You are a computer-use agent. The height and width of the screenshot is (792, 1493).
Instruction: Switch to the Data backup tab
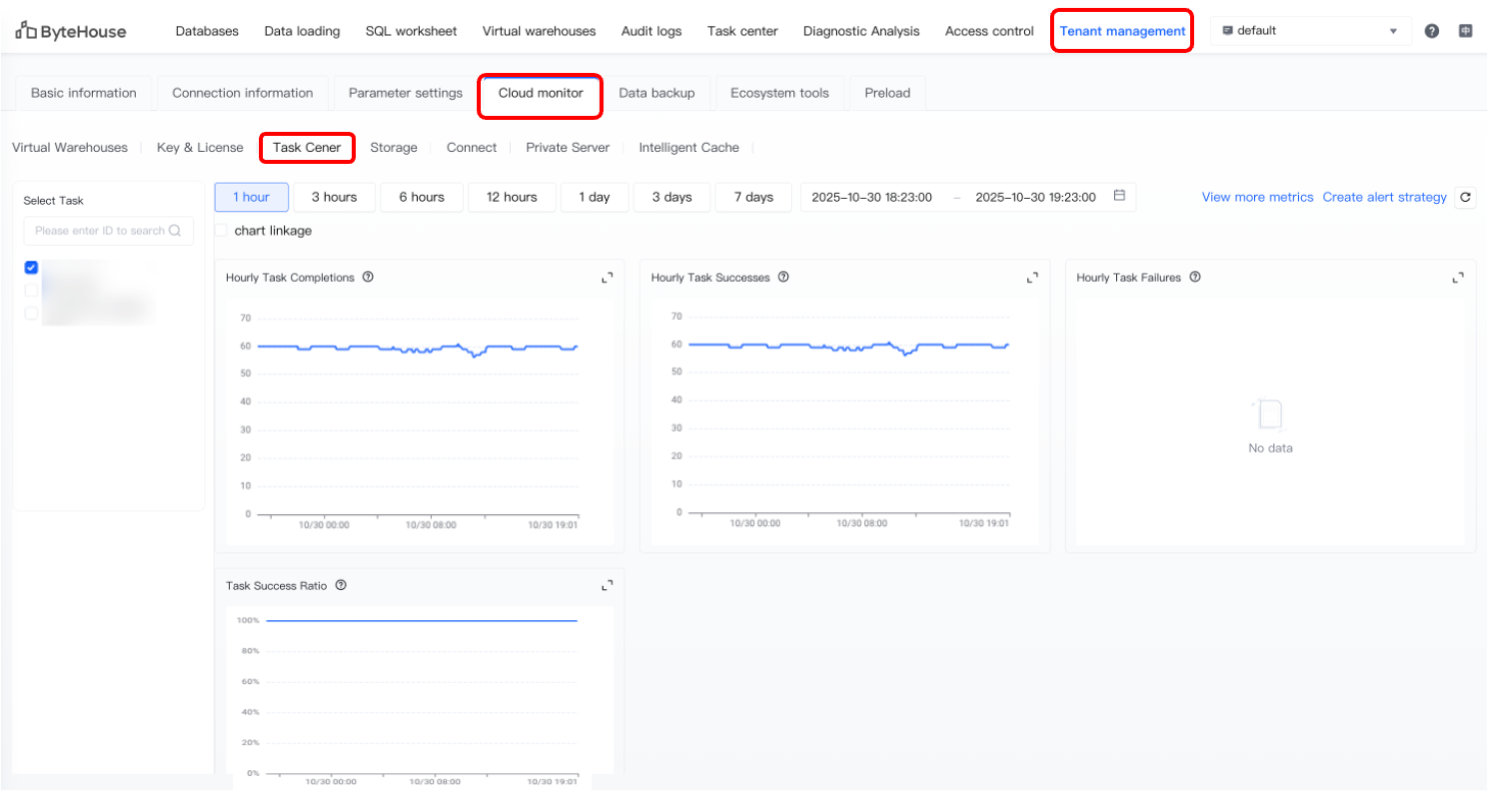(x=657, y=93)
